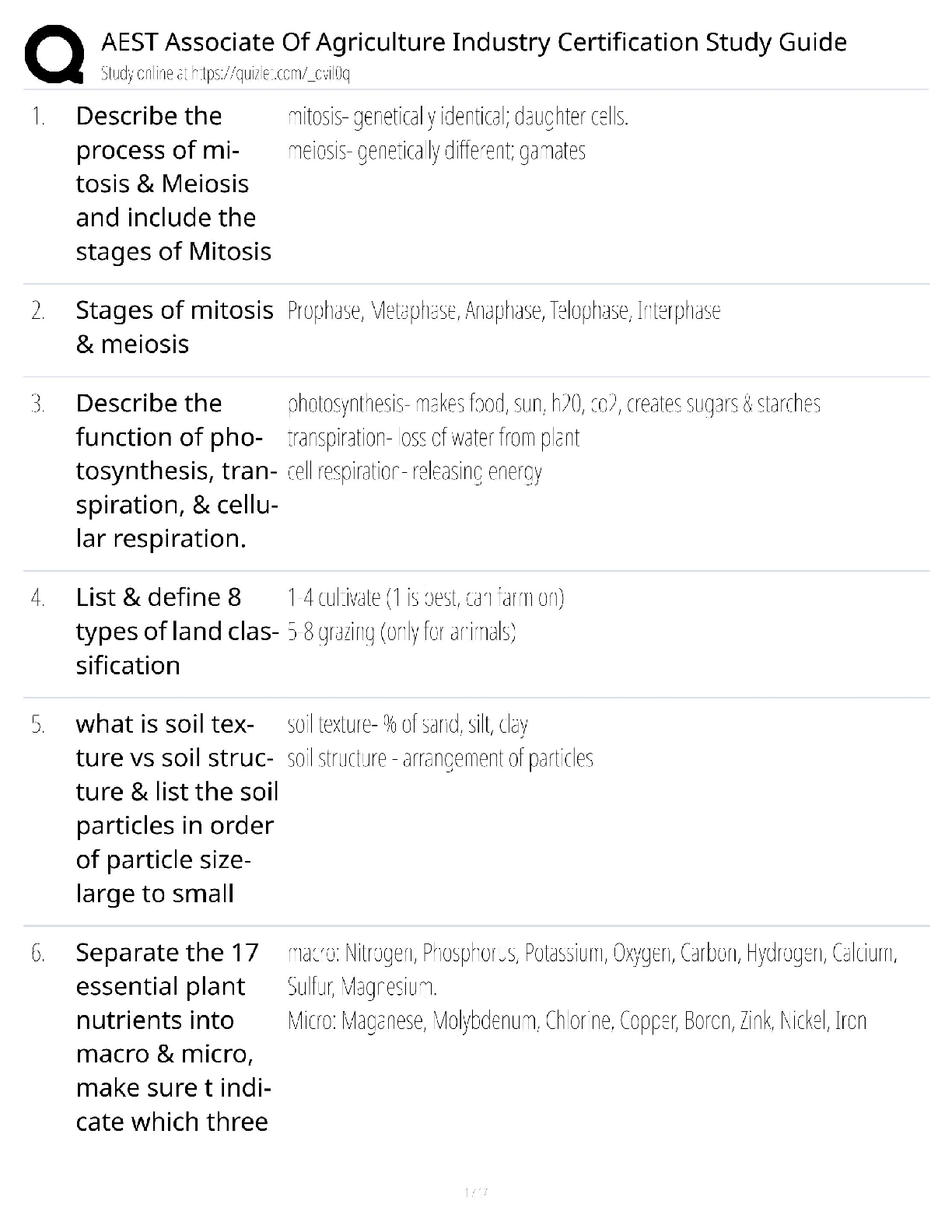The image size is (952, 1232).
Task: Click the 5-8 grazing answer line
Action: coord(402,632)
